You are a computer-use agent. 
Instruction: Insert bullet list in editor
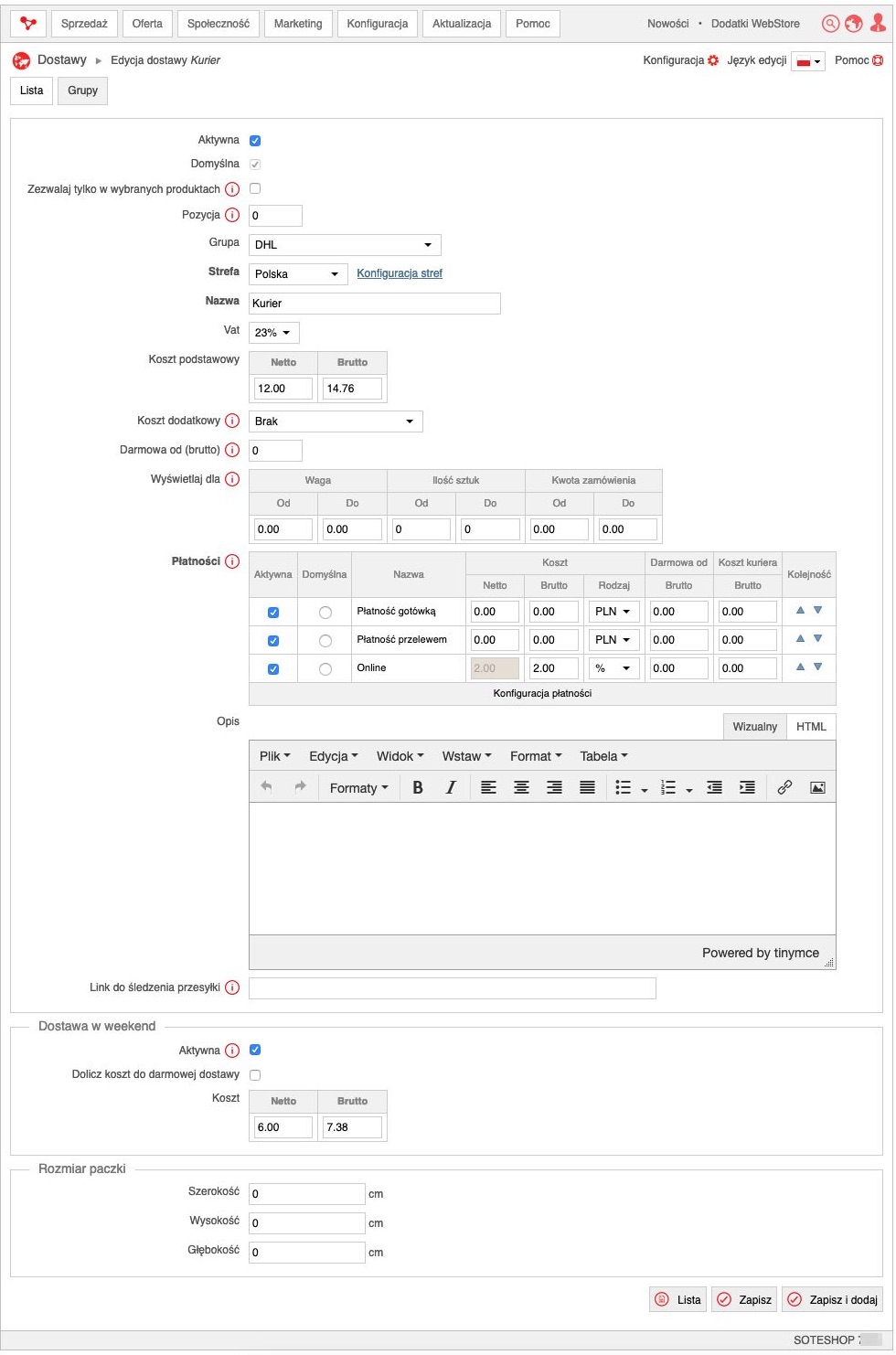pos(624,787)
